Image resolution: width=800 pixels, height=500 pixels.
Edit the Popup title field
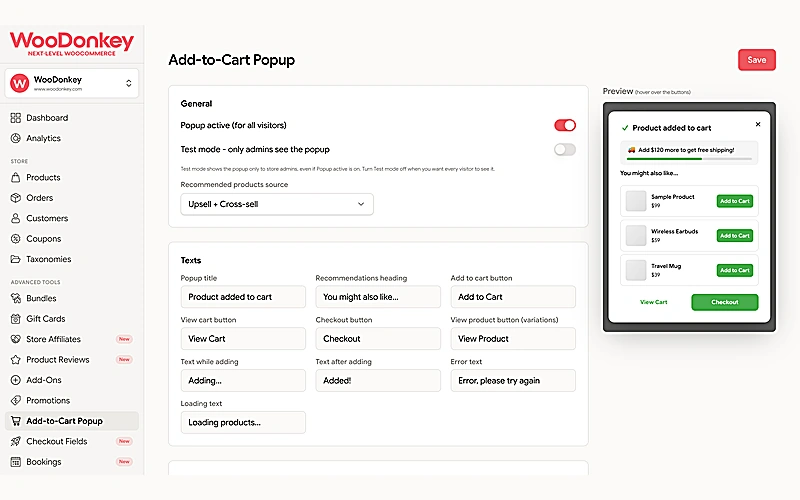click(x=243, y=297)
